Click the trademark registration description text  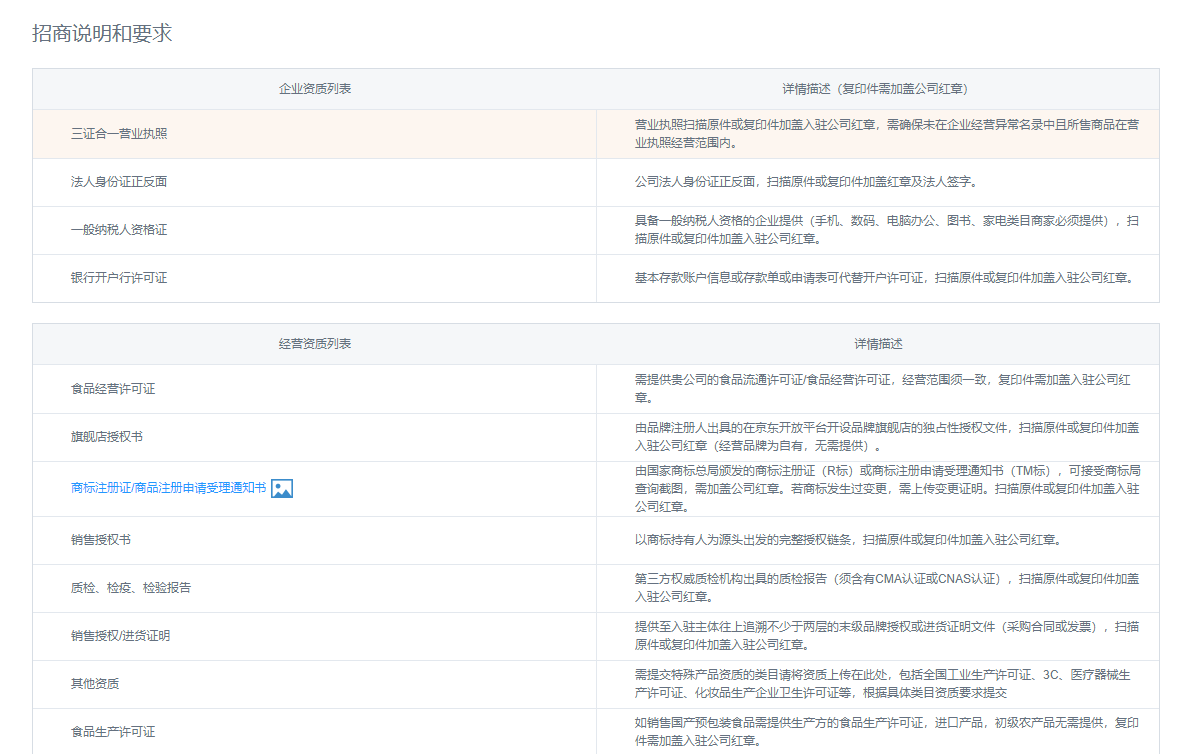(x=887, y=489)
